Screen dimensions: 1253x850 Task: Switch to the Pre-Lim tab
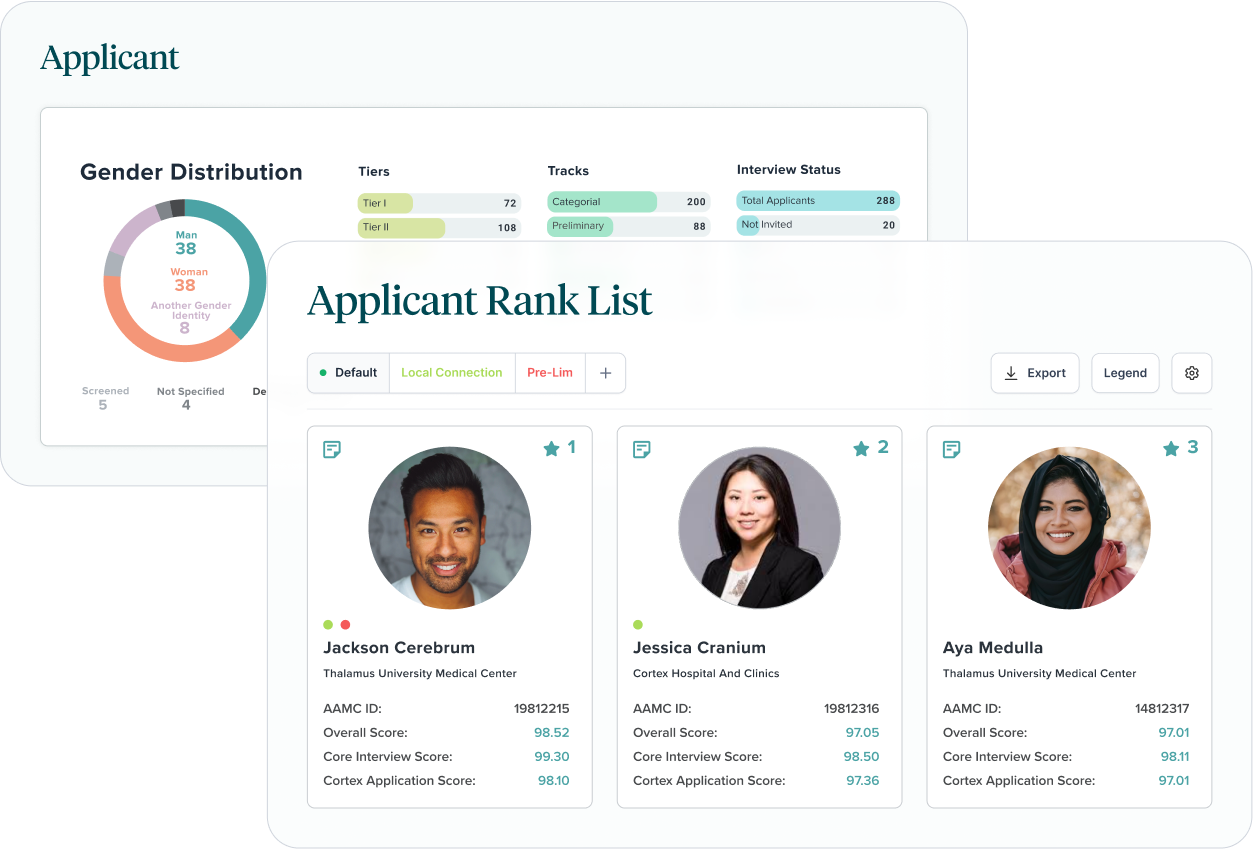(x=549, y=373)
